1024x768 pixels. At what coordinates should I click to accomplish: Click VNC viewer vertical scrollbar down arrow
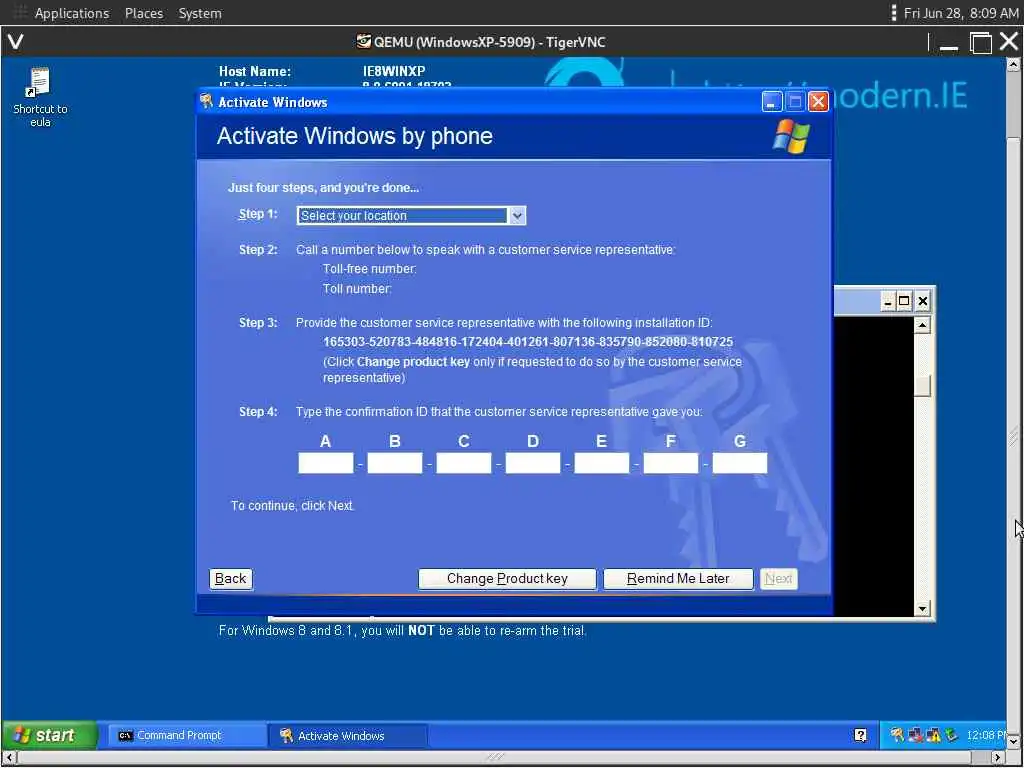click(x=1013, y=742)
